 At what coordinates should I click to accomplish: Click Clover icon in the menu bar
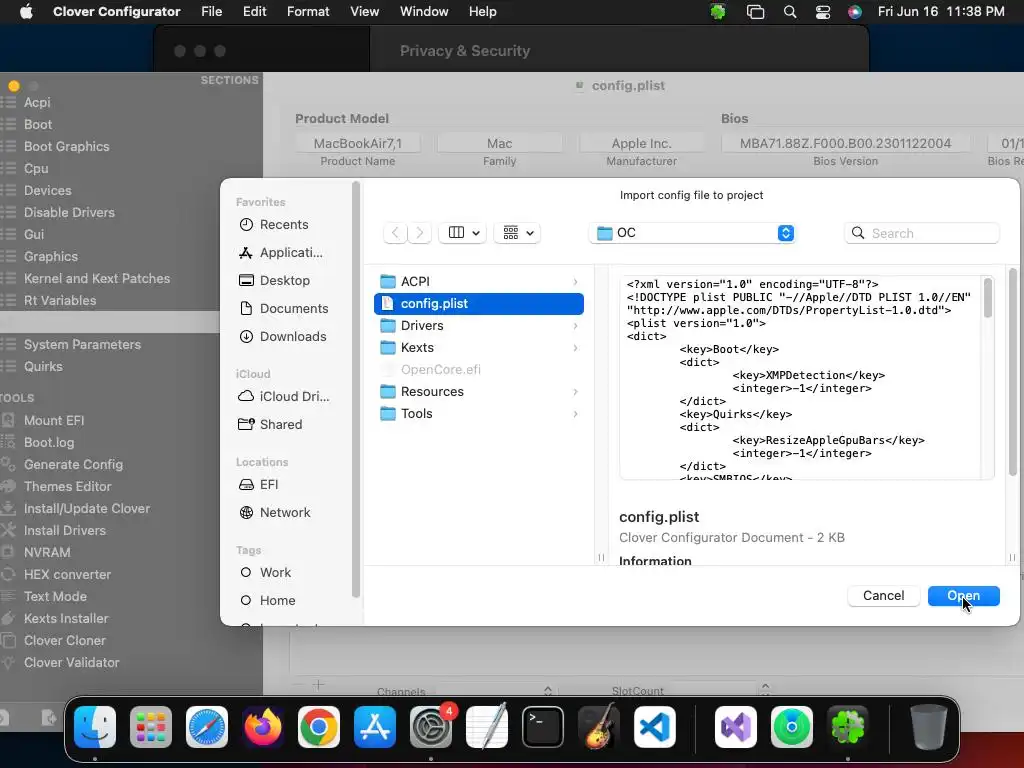click(x=718, y=12)
